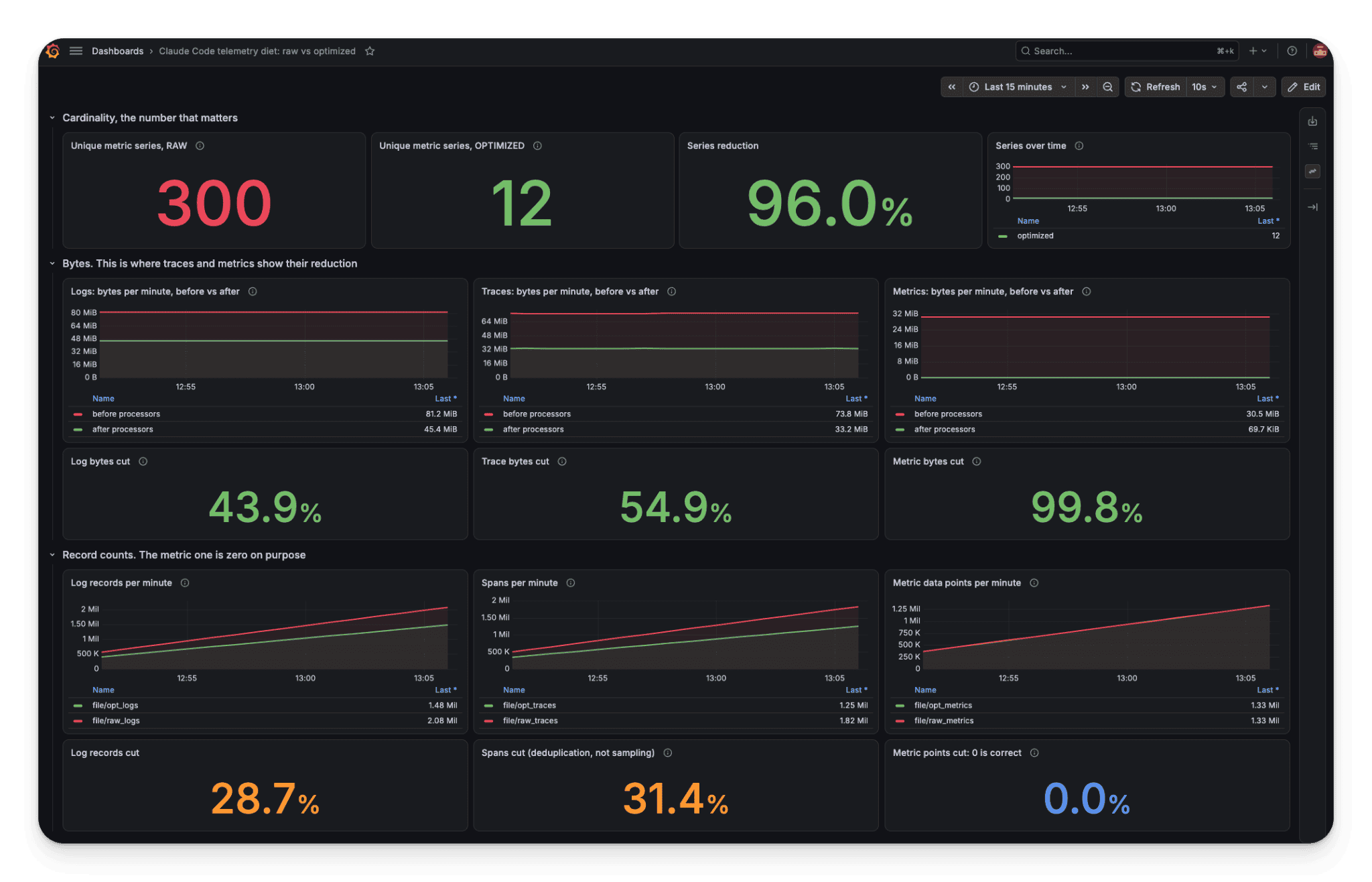Click the dashboard title breadcrumb
Screen dimensions: 1372x882
coord(257,51)
